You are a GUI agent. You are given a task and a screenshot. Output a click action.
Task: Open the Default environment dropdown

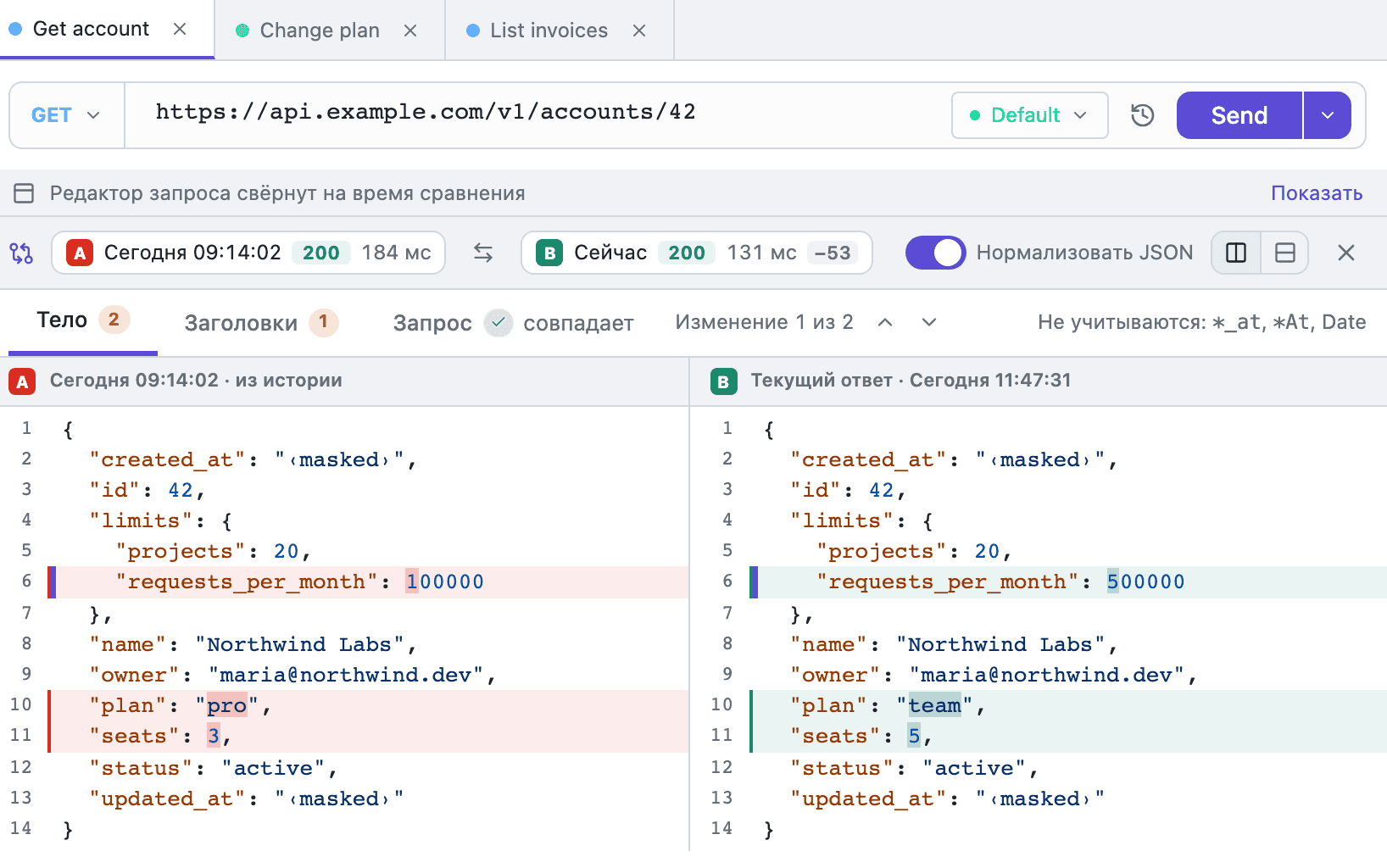(1029, 115)
